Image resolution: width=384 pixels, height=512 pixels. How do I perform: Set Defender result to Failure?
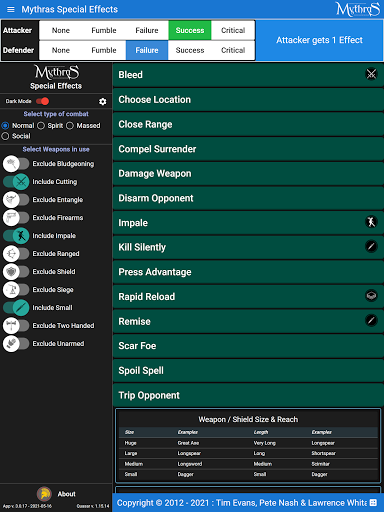click(x=147, y=50)
